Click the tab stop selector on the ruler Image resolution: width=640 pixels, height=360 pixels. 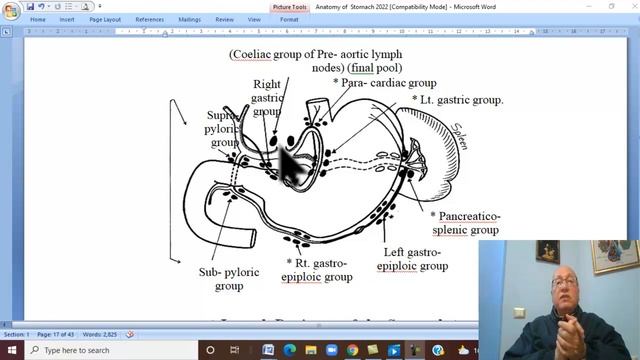[6, 32]
